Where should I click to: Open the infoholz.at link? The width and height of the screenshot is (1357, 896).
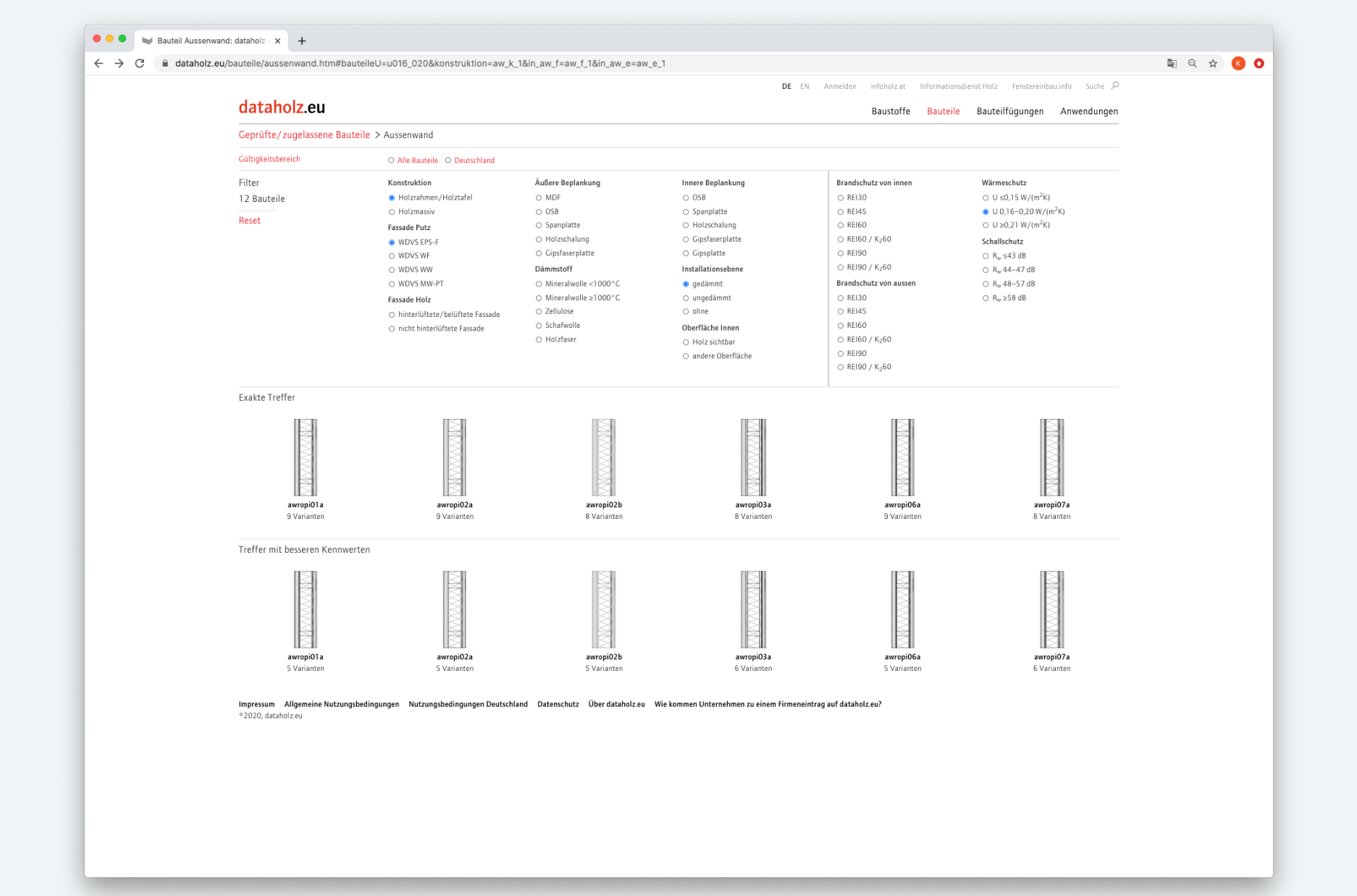[888, 86]
